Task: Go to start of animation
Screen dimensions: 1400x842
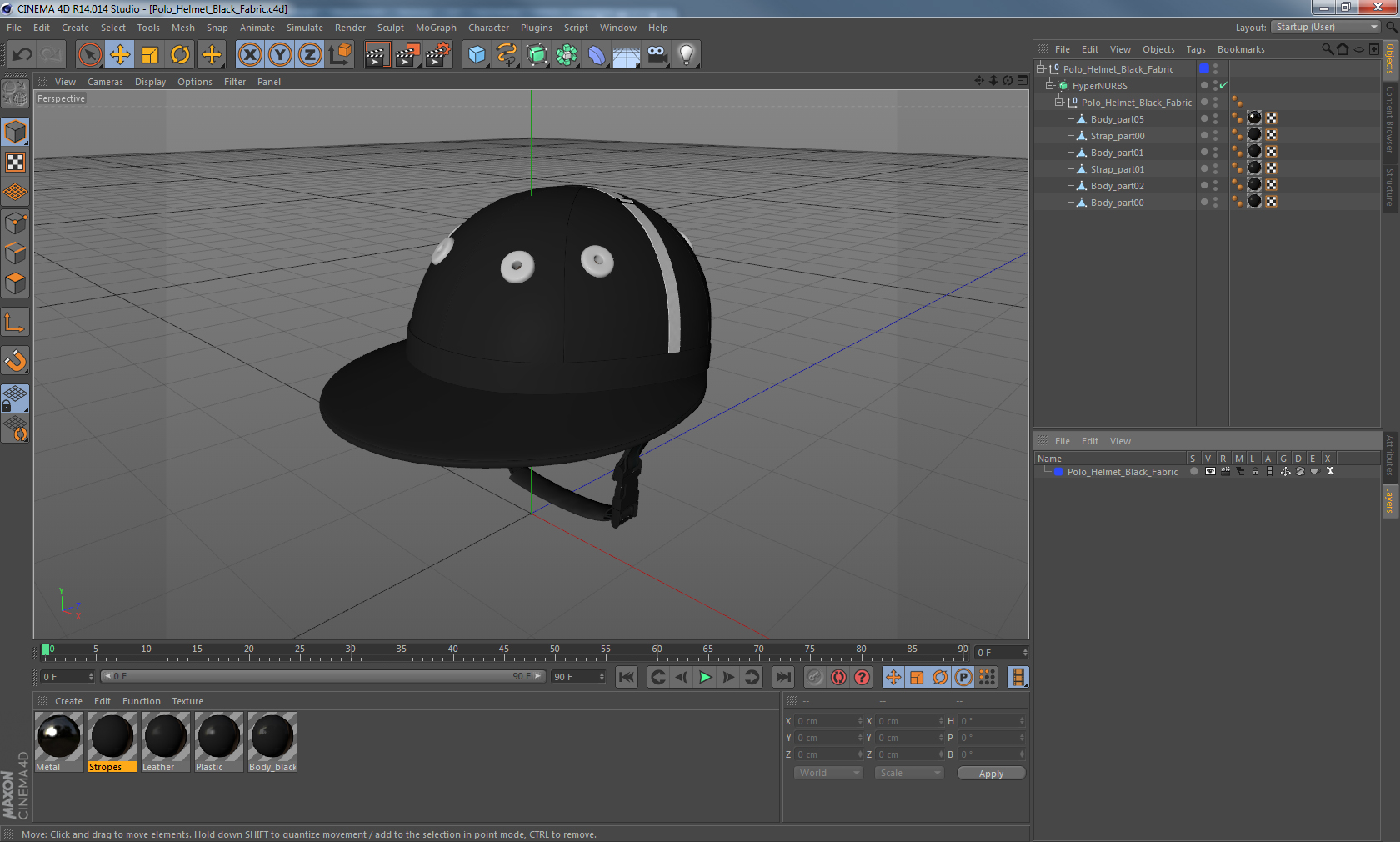Action: [x=627, y=677]
